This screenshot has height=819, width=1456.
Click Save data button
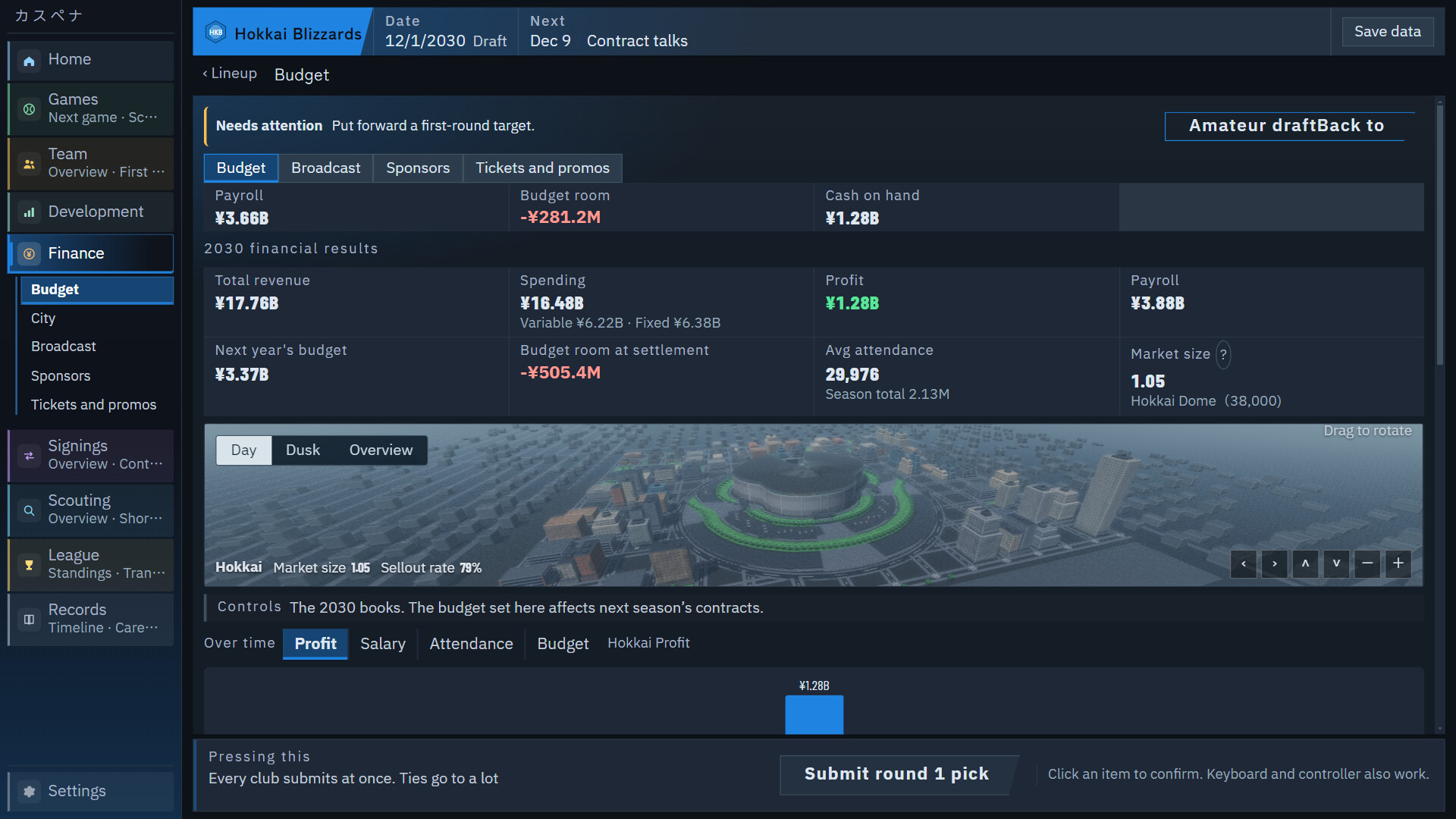point(1388,32)
